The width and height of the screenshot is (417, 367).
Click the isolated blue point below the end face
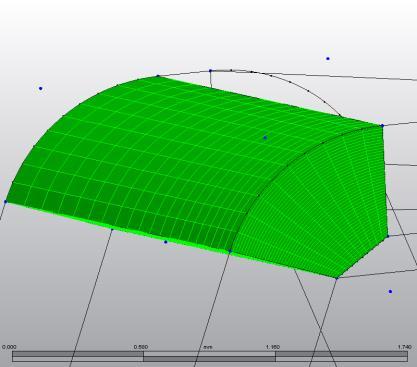(390, 292)
